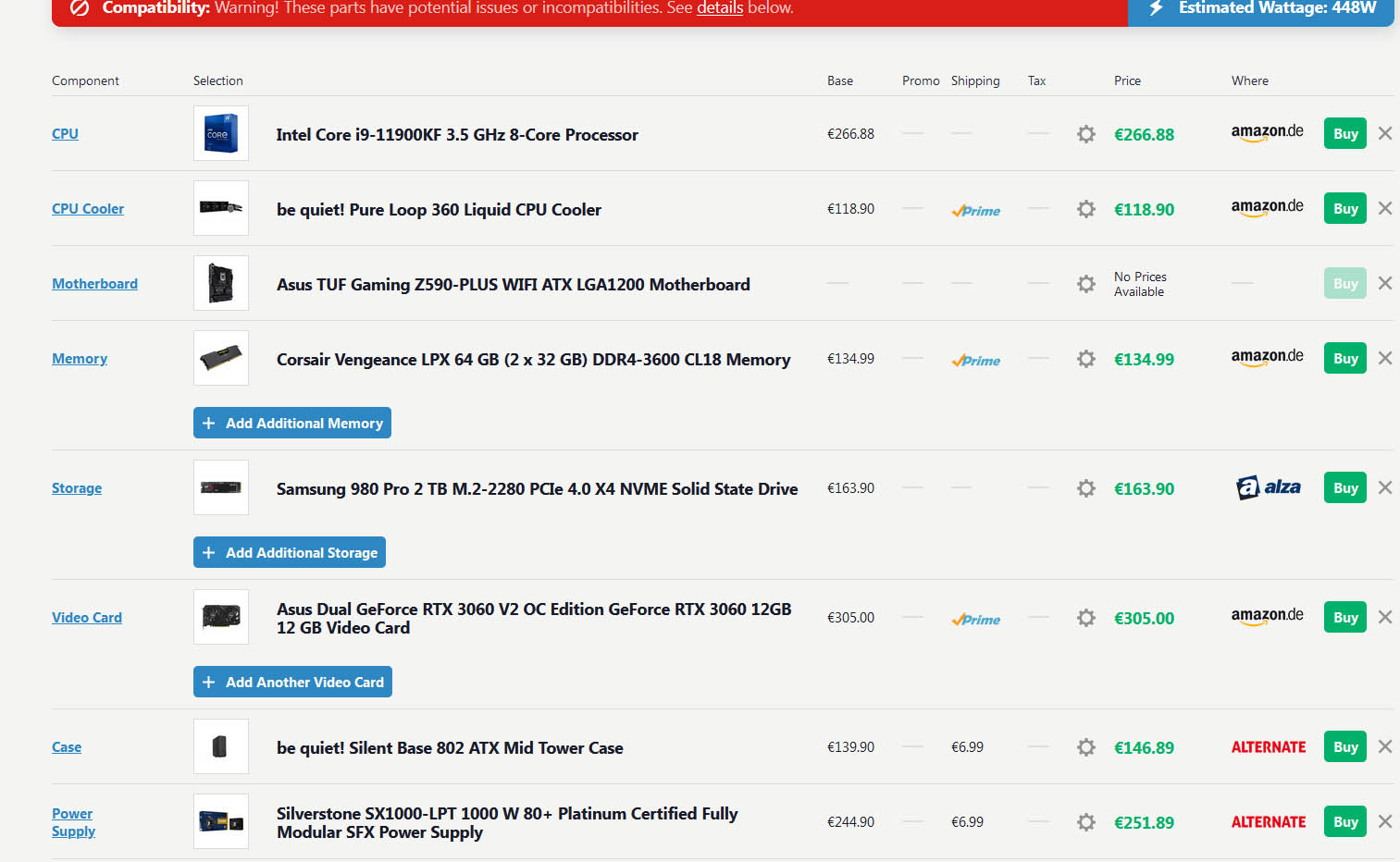Open the compatibility details link
Image resolution: width=1400 pixels, height=862 pixels.
[x=720, y=8]
